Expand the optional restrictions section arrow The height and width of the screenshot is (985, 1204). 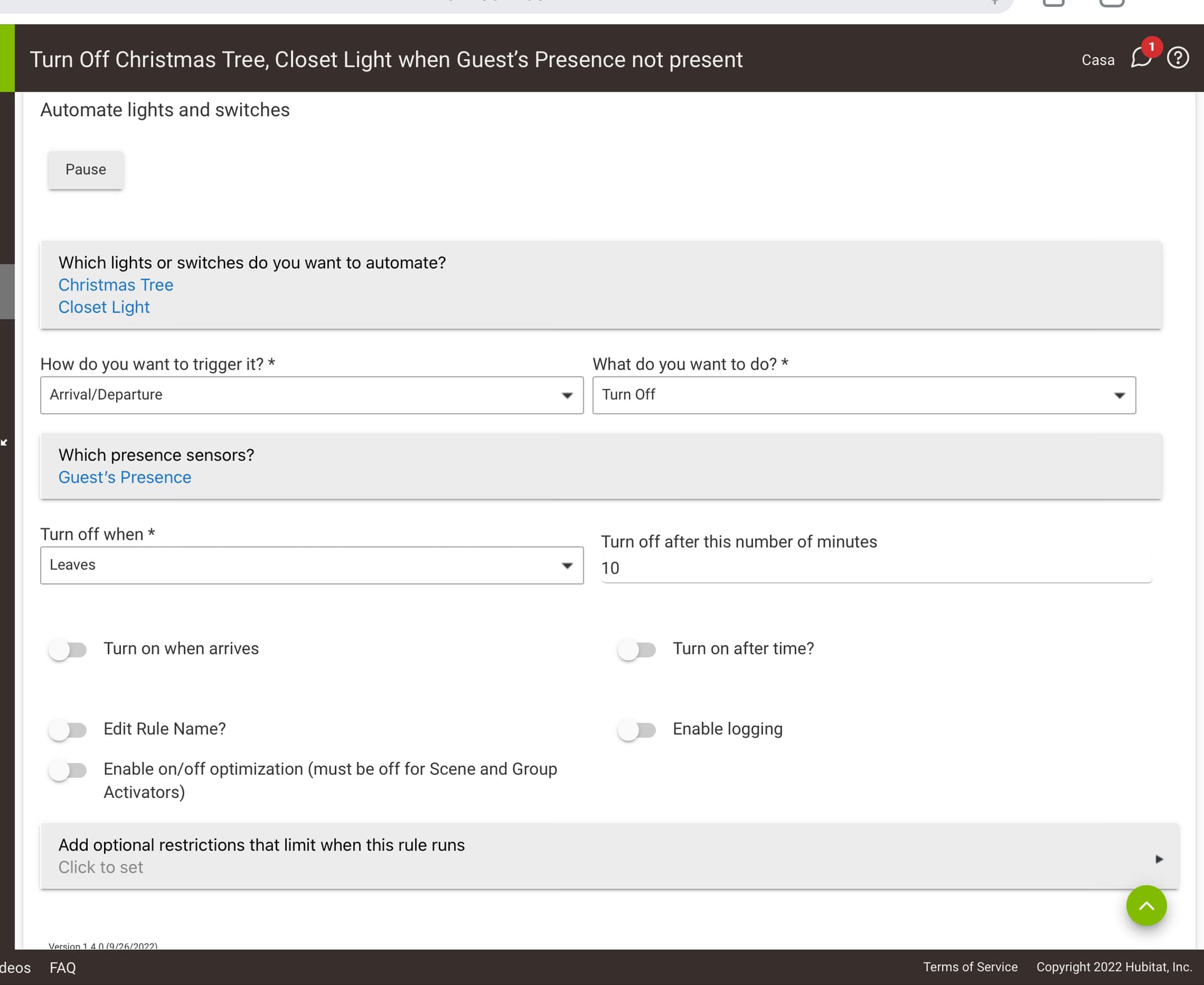(x=1159, y=858)
